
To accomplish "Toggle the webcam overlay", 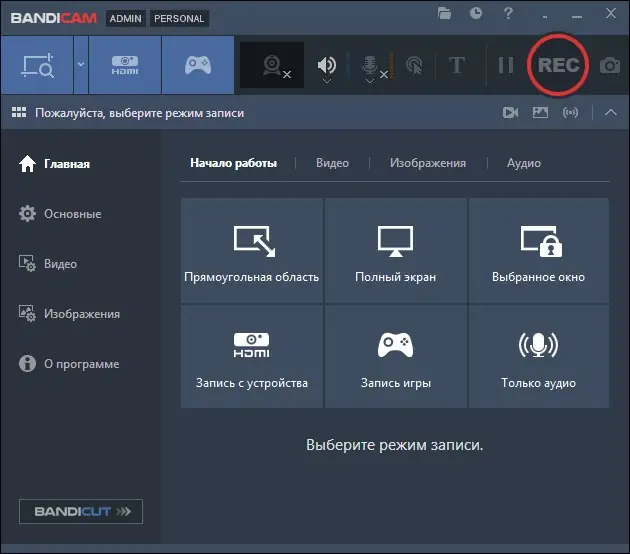I will pyautogui.click(x=272, y=65).
